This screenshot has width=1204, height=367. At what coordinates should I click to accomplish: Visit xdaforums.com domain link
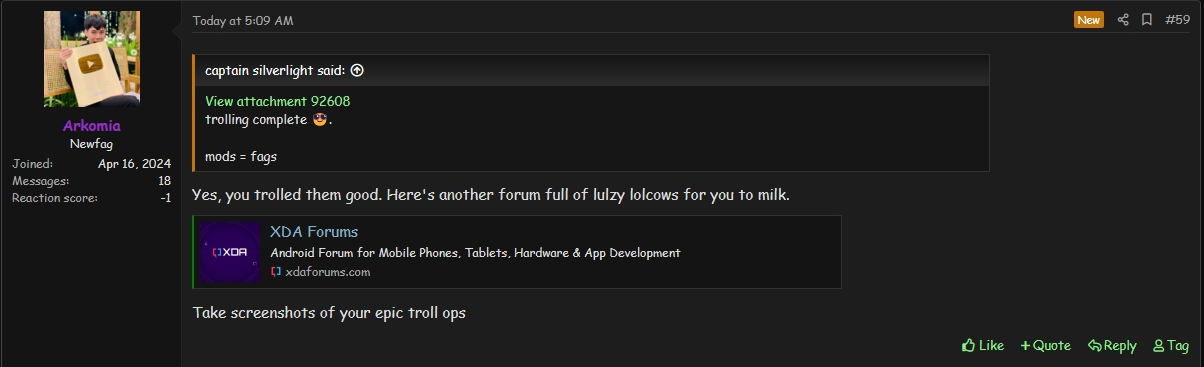tap(328, 271)
